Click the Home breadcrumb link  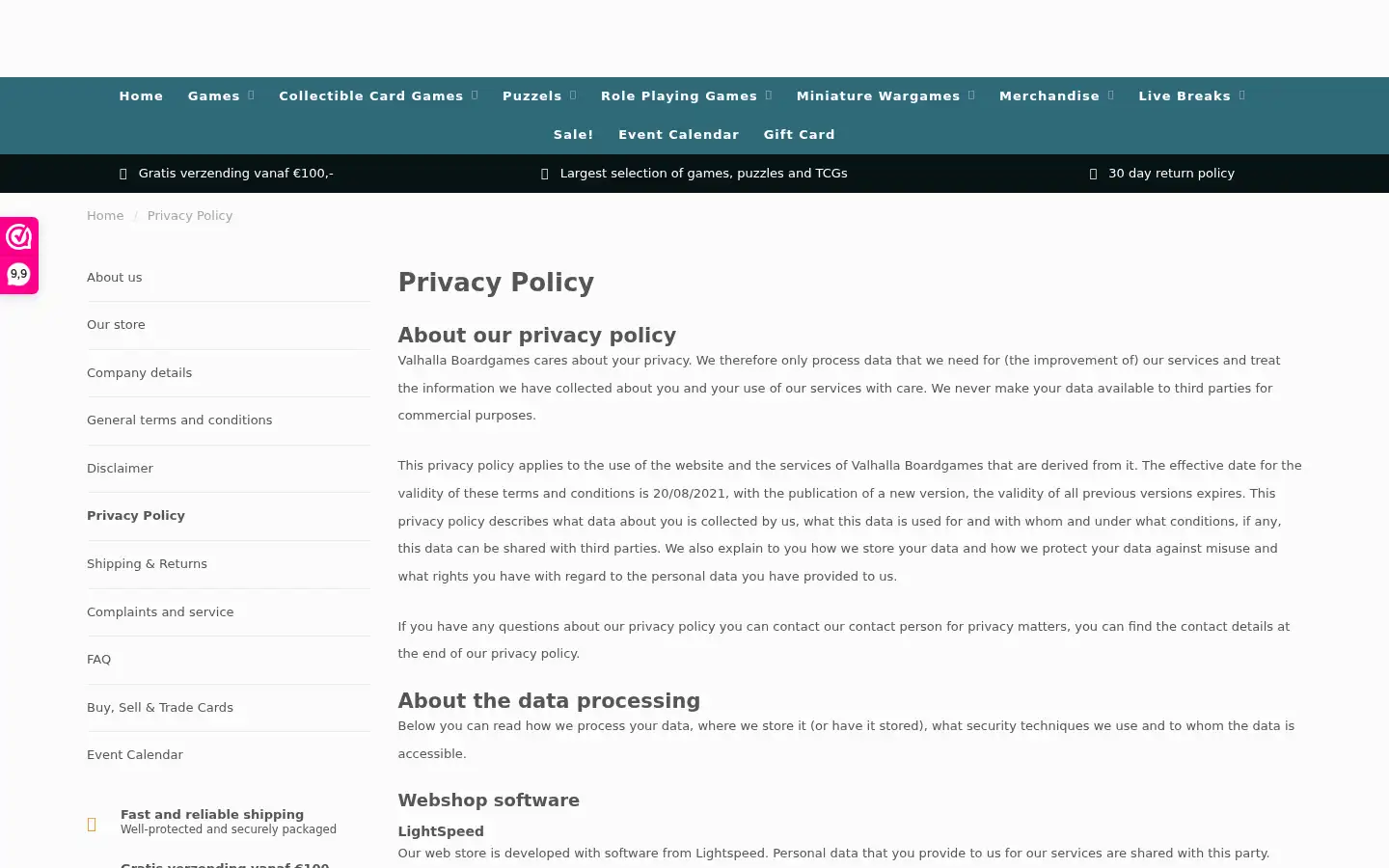coord(105,215)
